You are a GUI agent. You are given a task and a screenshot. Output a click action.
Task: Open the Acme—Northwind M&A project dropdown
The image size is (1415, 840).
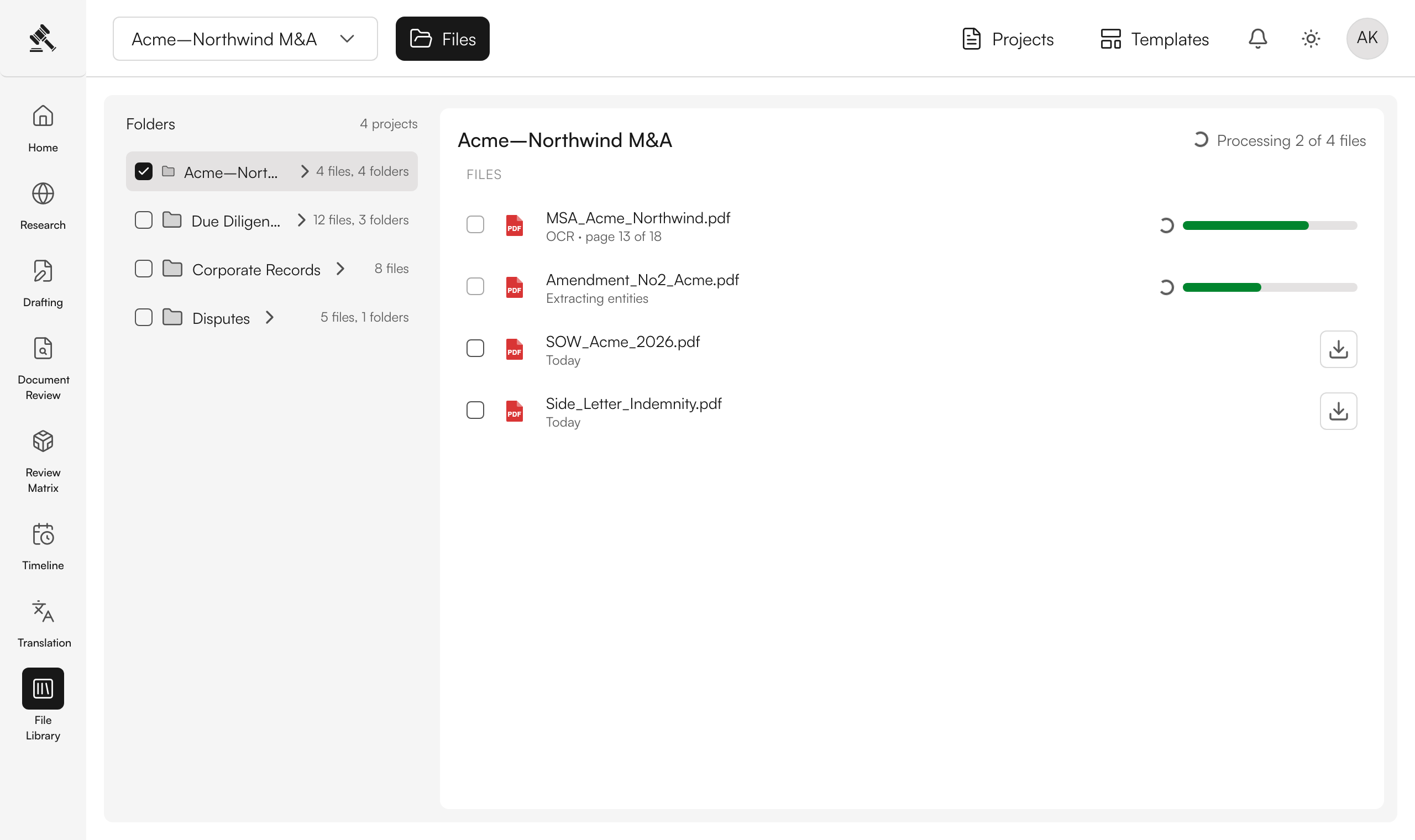tap(245, 39)
